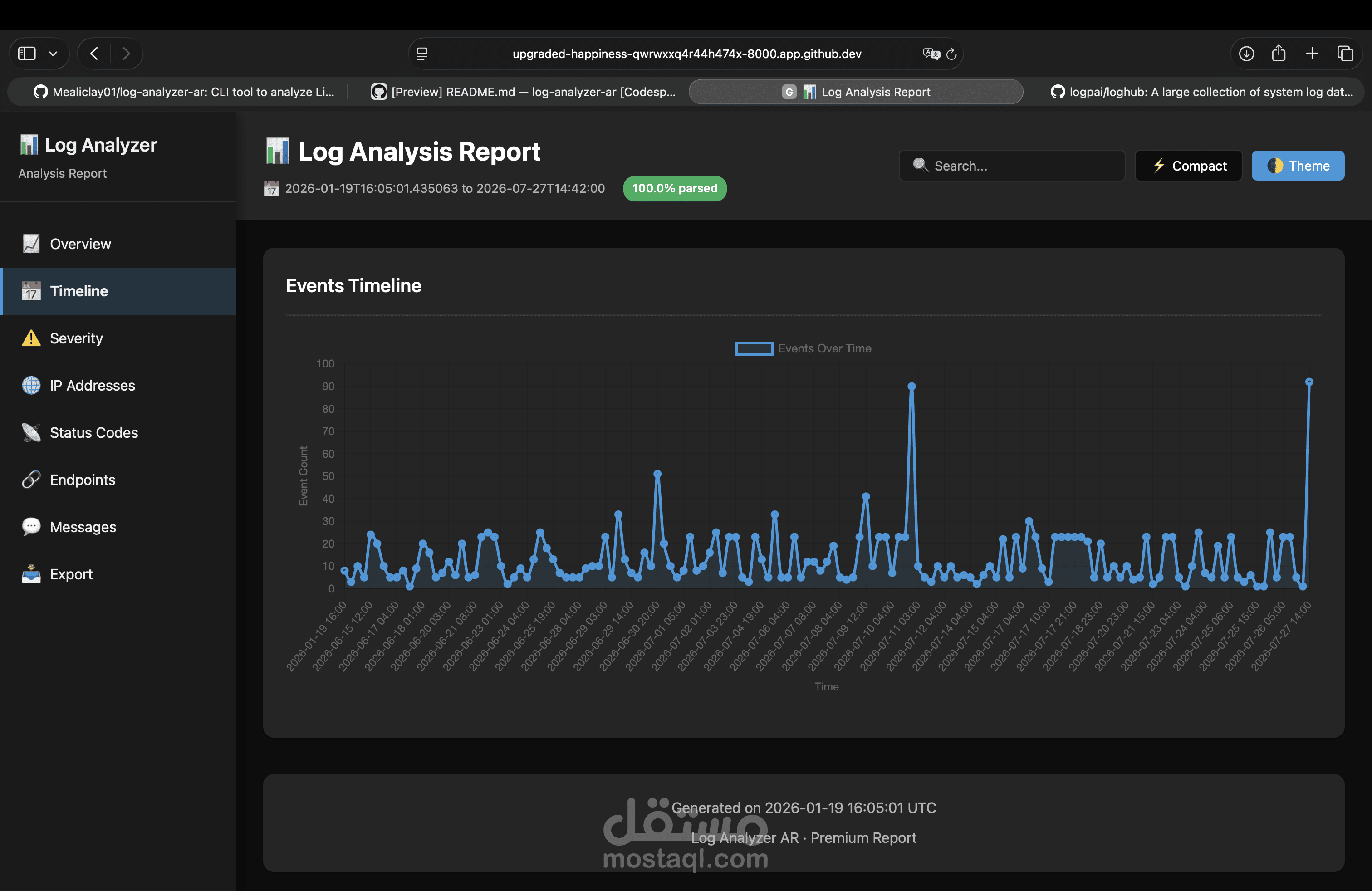This screenshot has width=1372, height=891.
Task: Show tab overview icon
Action: click(1345, 54)
